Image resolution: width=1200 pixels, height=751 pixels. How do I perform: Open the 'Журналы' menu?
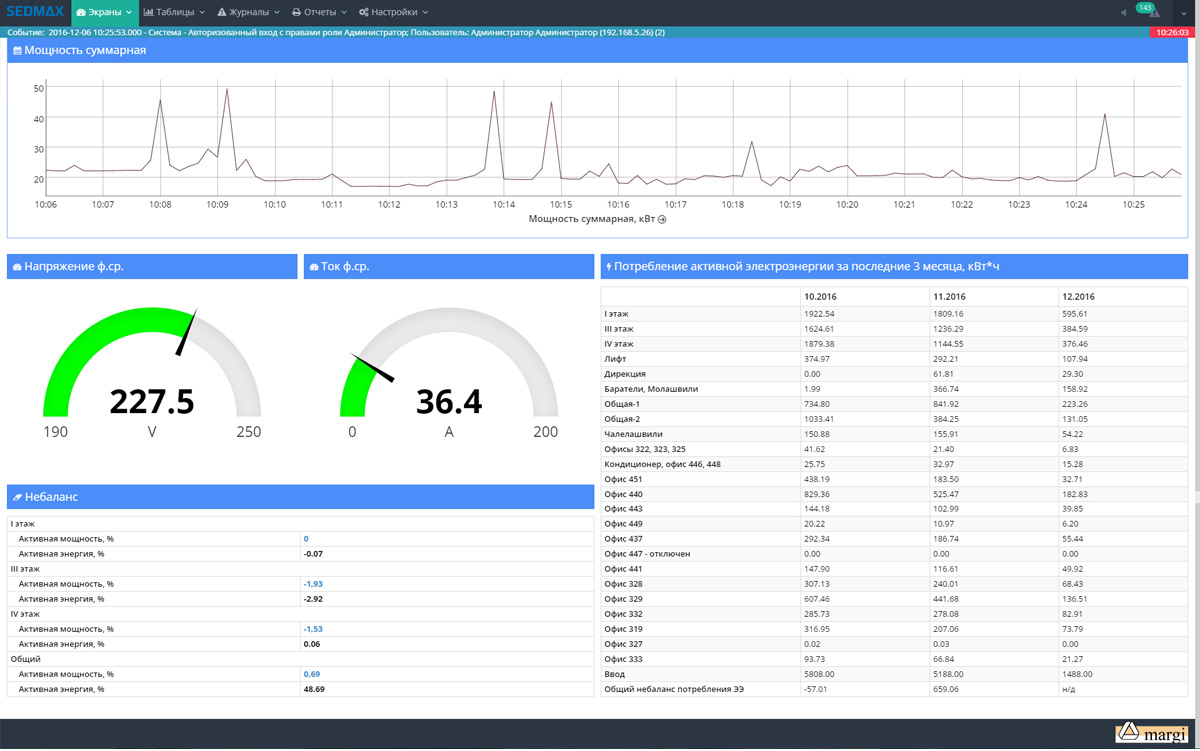[248, 12]
